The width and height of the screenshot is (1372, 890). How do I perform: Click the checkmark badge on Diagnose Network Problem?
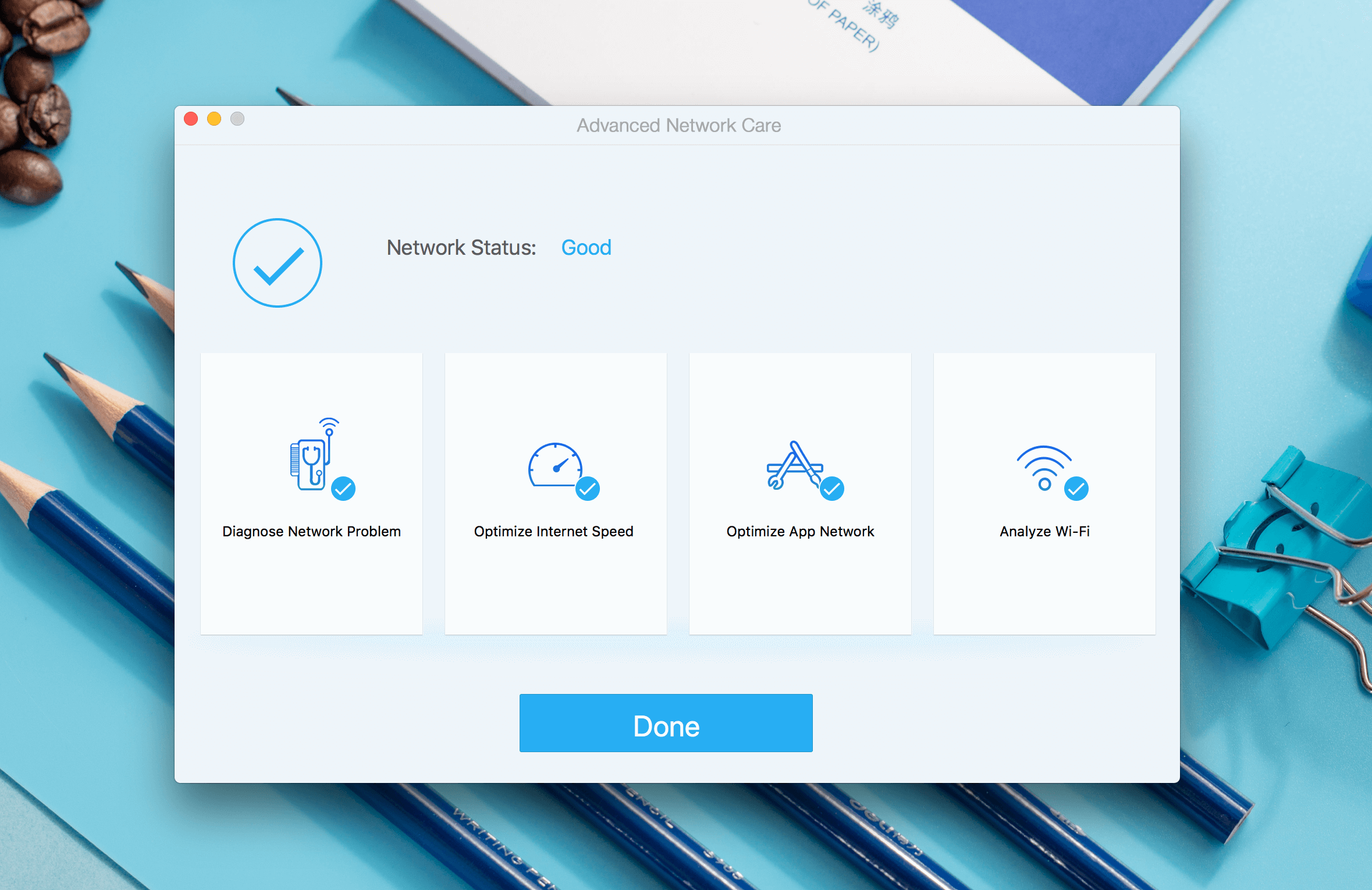point(343,489)
